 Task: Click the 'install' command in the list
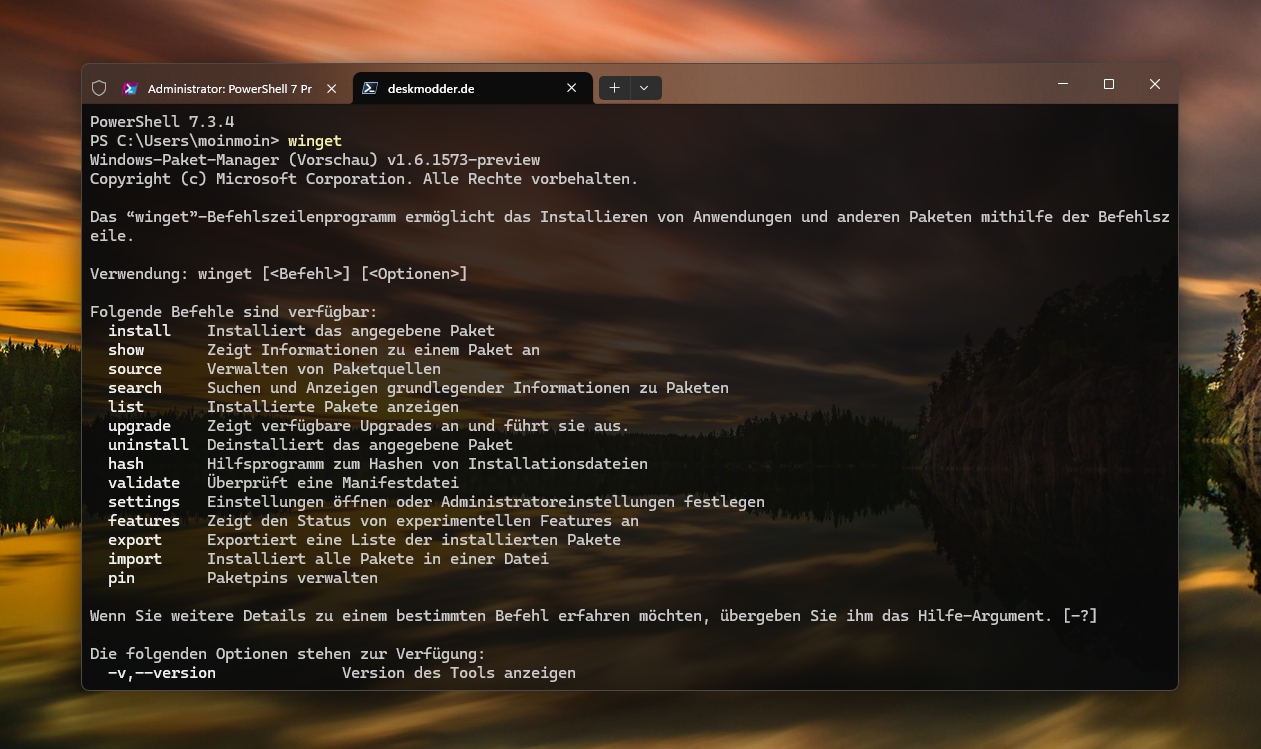139,331
